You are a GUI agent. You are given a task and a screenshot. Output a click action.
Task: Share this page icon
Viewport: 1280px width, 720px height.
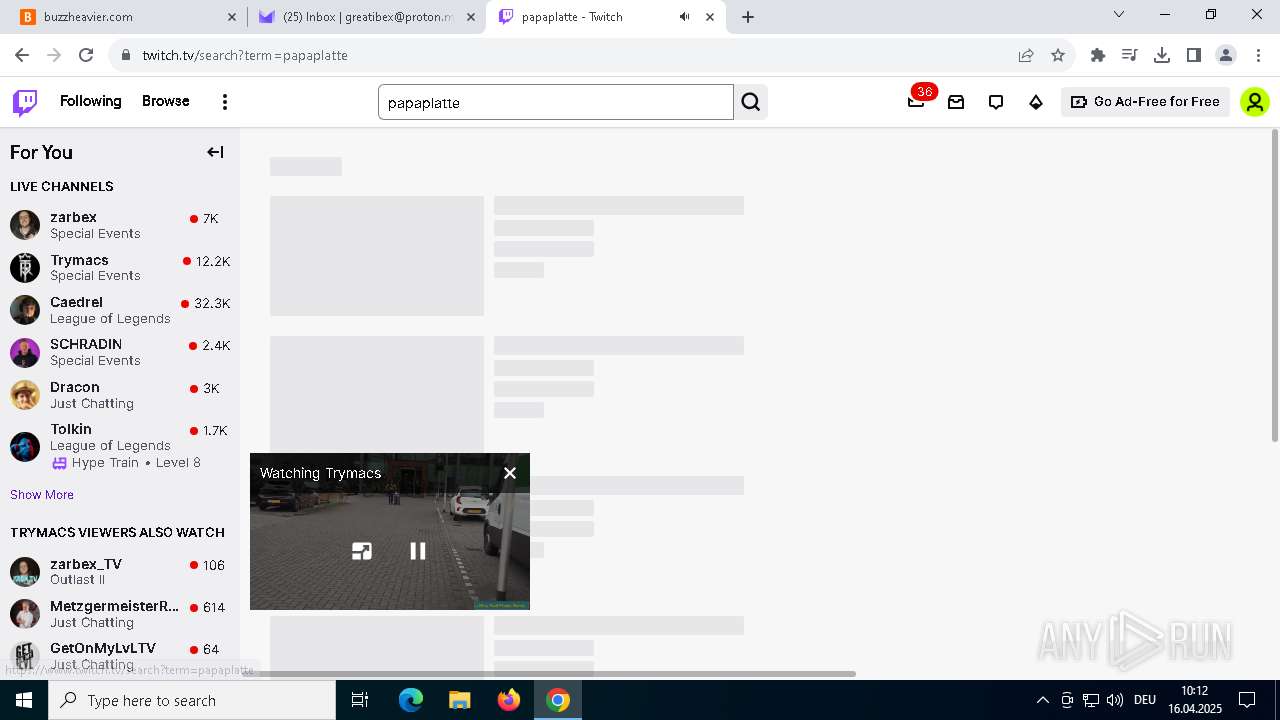(1026, 55)
